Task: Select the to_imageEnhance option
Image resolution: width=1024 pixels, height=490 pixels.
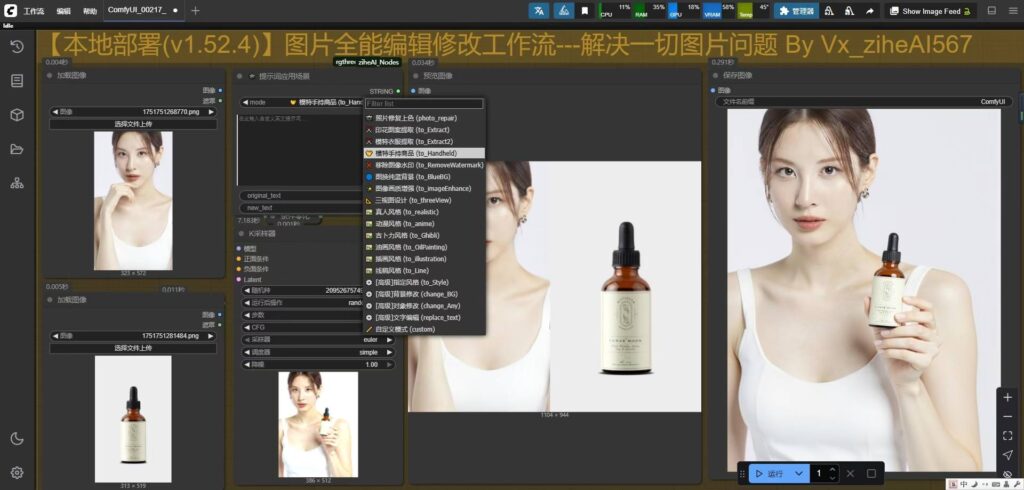Action: (x=424, y=189)
